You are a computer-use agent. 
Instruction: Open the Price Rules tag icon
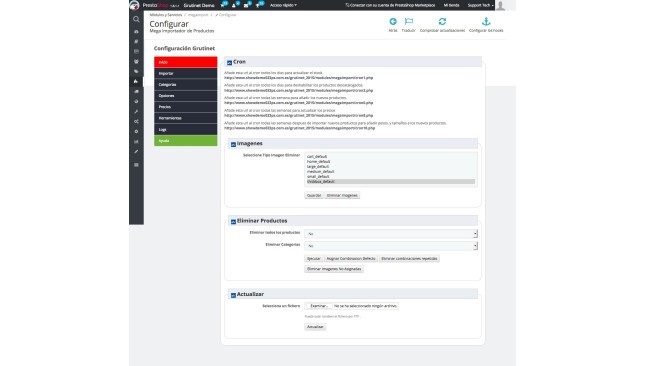coord(136,71)
